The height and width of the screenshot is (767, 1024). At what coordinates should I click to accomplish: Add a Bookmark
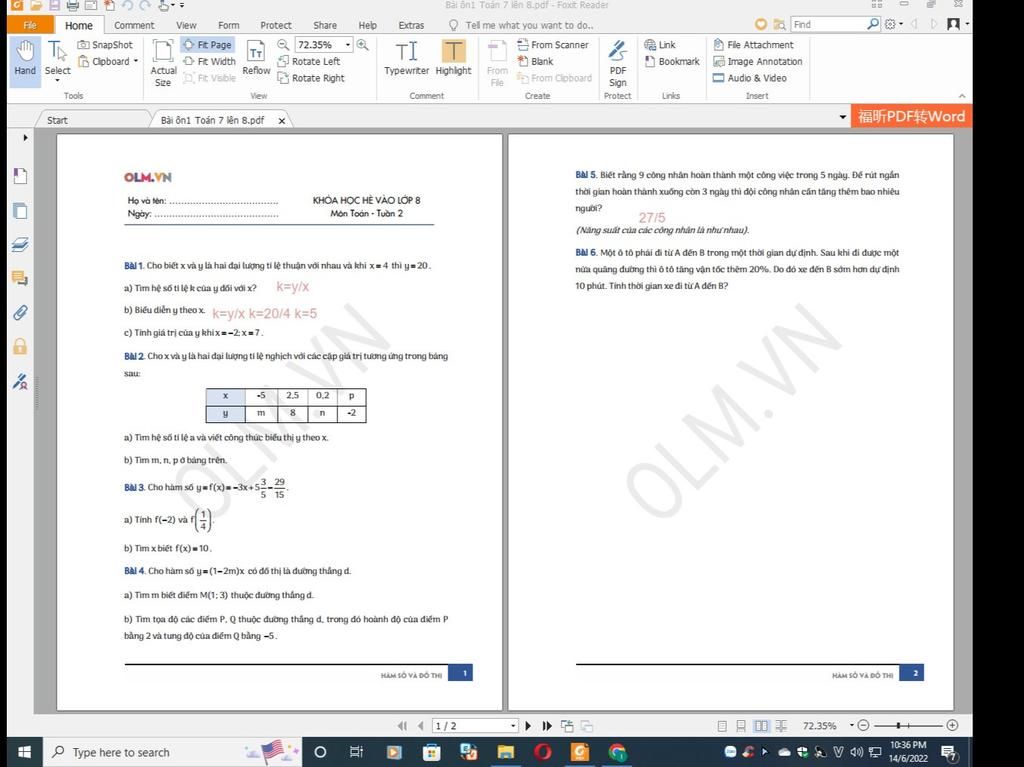(672, 61)
